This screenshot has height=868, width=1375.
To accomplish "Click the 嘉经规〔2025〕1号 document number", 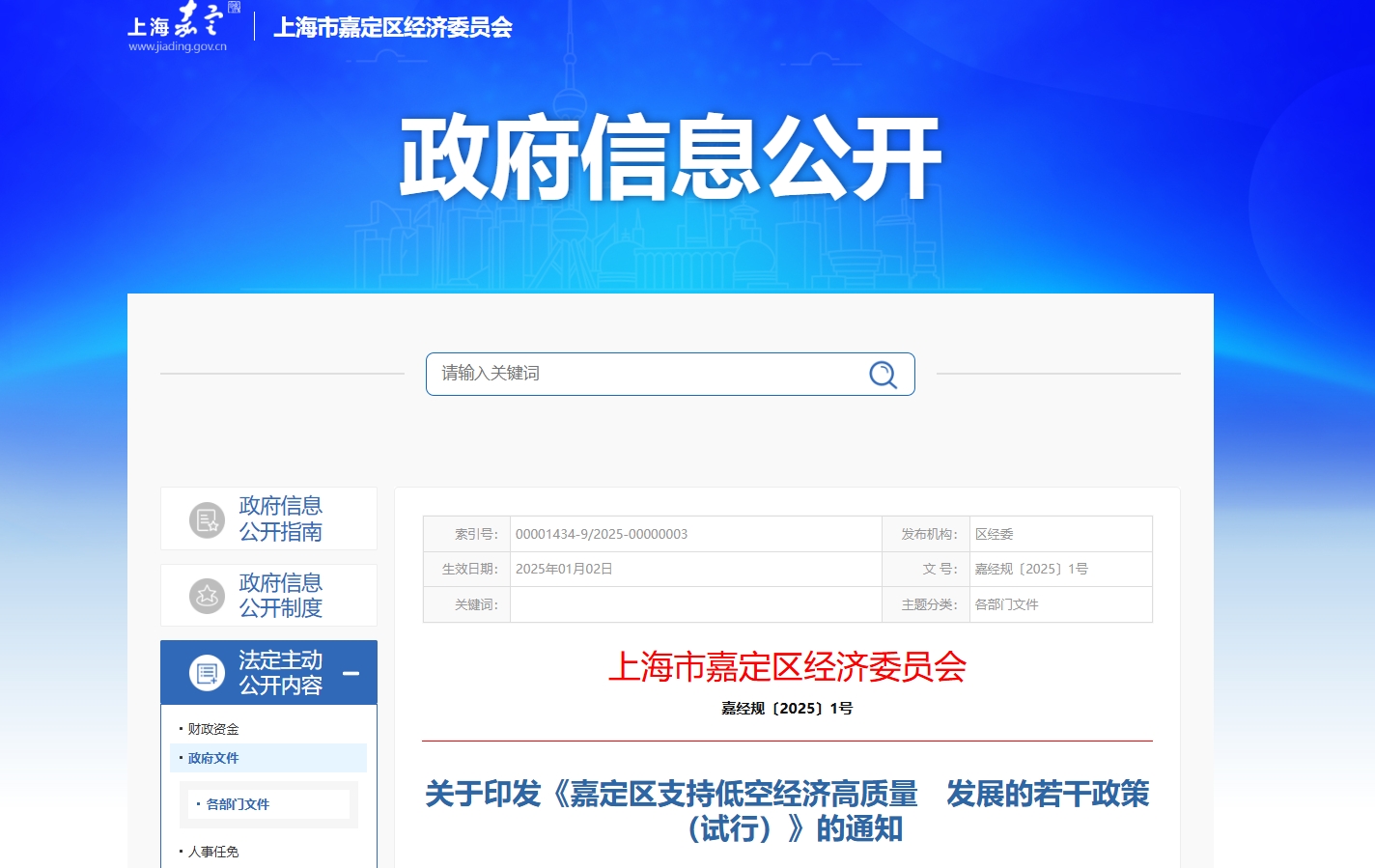I will [786, 708].
